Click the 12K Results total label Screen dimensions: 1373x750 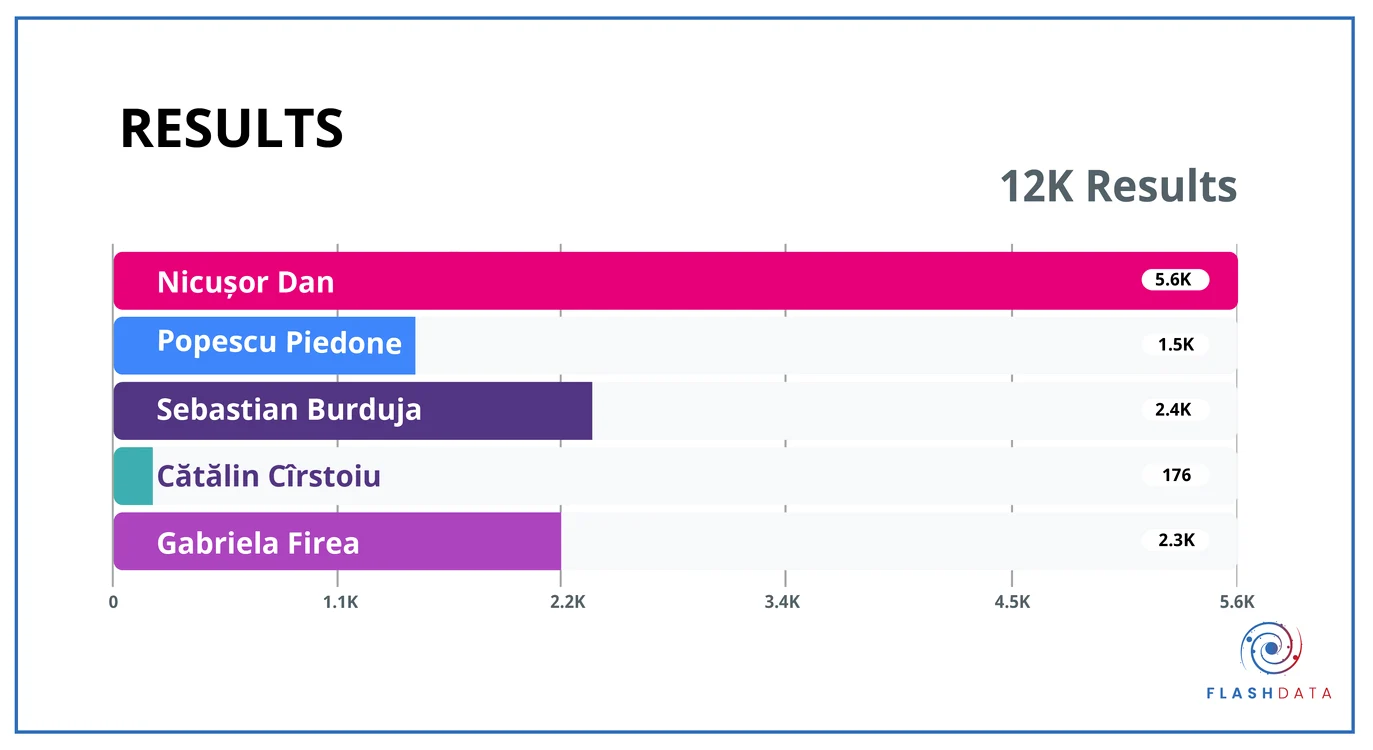coord(1118,187)
